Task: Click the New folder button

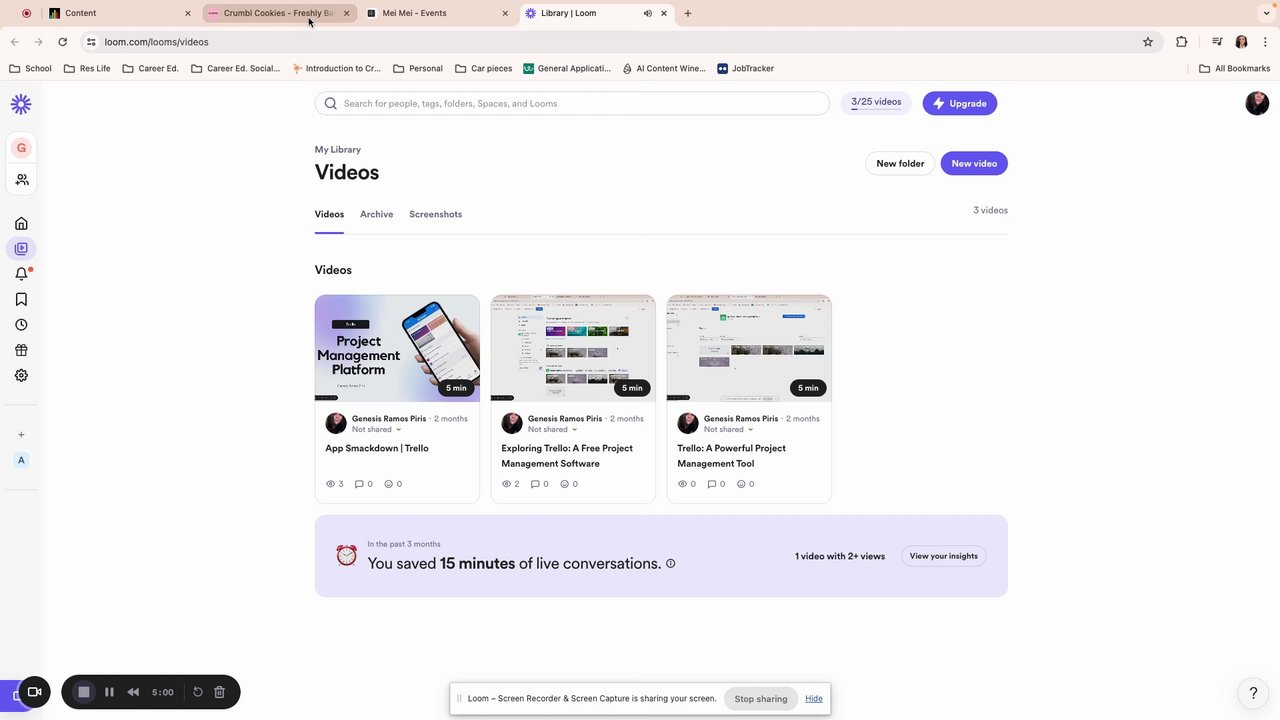Action: point(900,163)
